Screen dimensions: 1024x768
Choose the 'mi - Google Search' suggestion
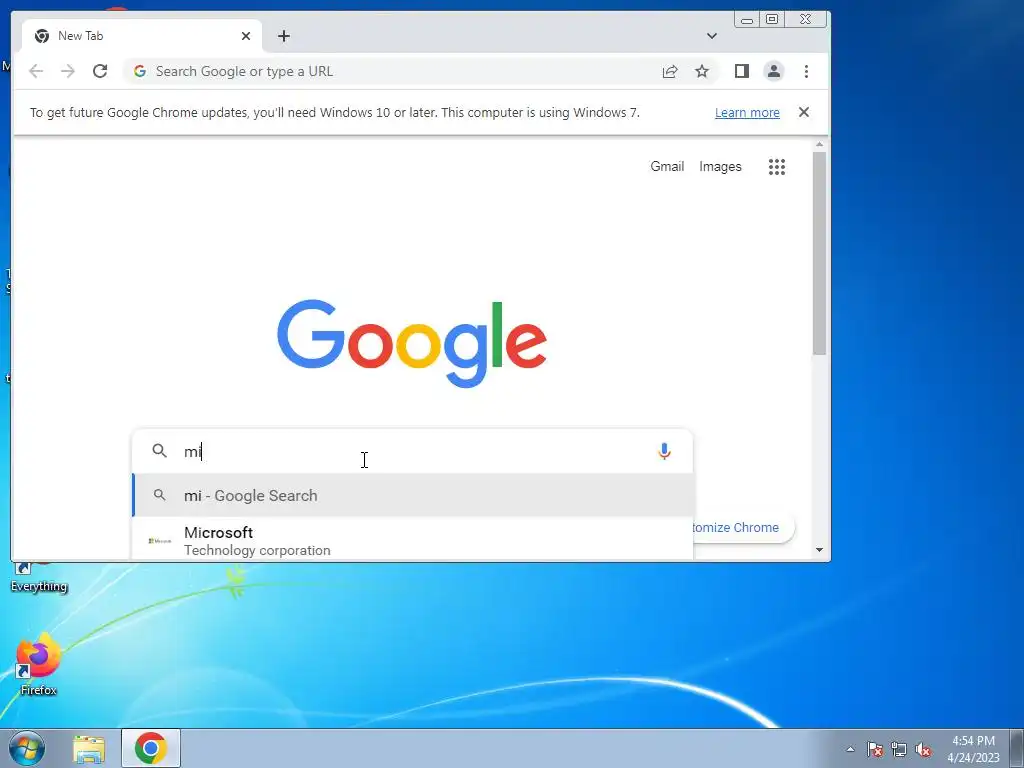coord(413,496)
